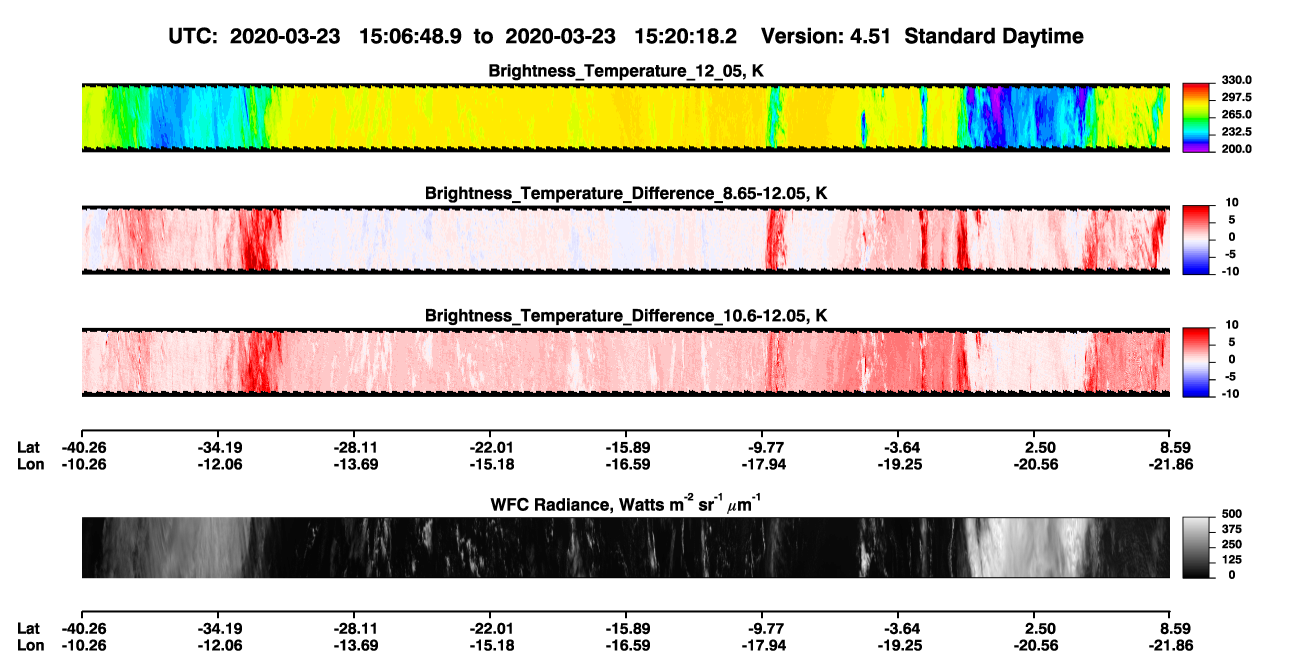Click the "Lat" row label below WFC panel
The image size is (1300, 667).
(x=28, y=628)
